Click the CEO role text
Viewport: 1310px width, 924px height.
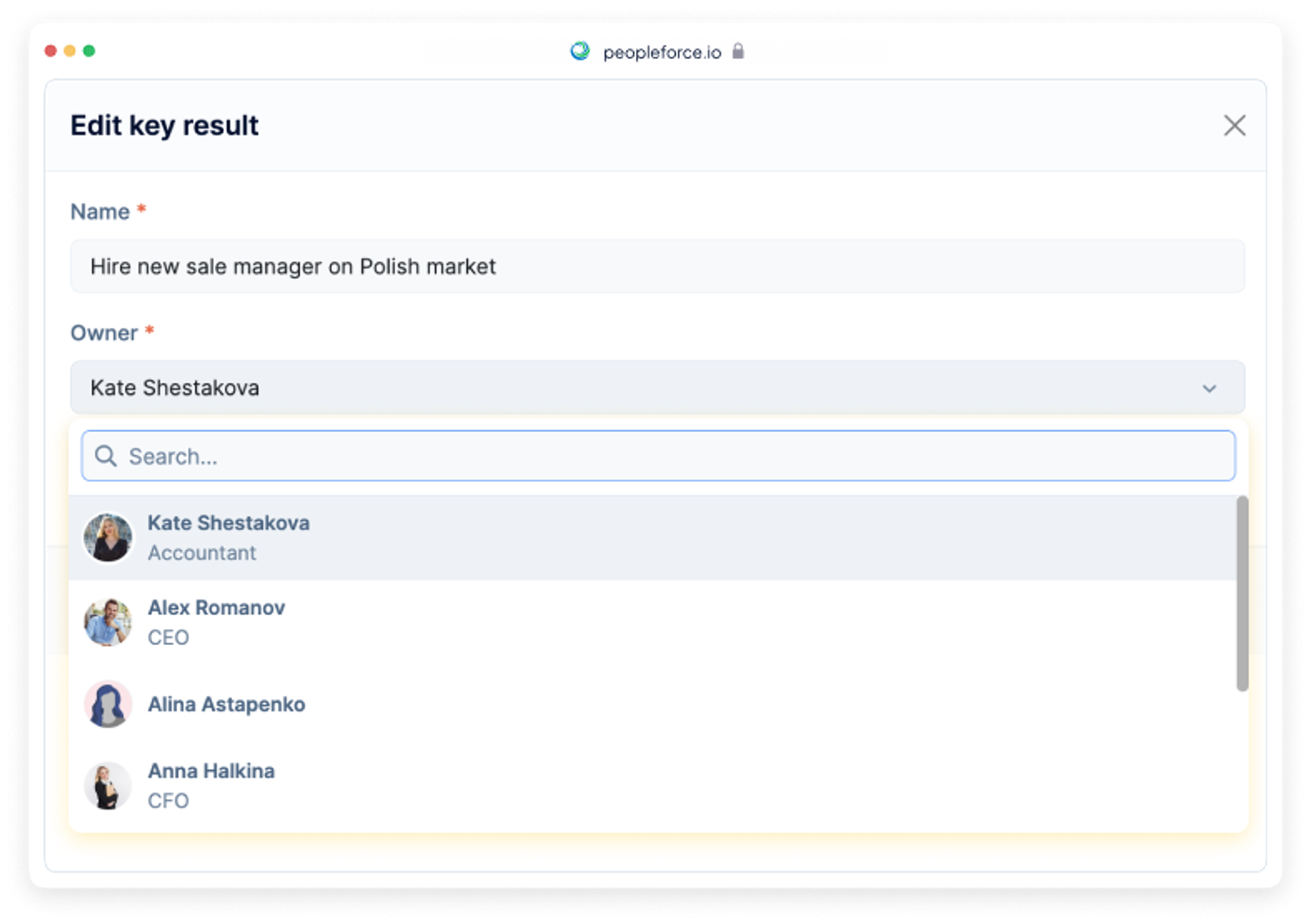pos(169,637)
